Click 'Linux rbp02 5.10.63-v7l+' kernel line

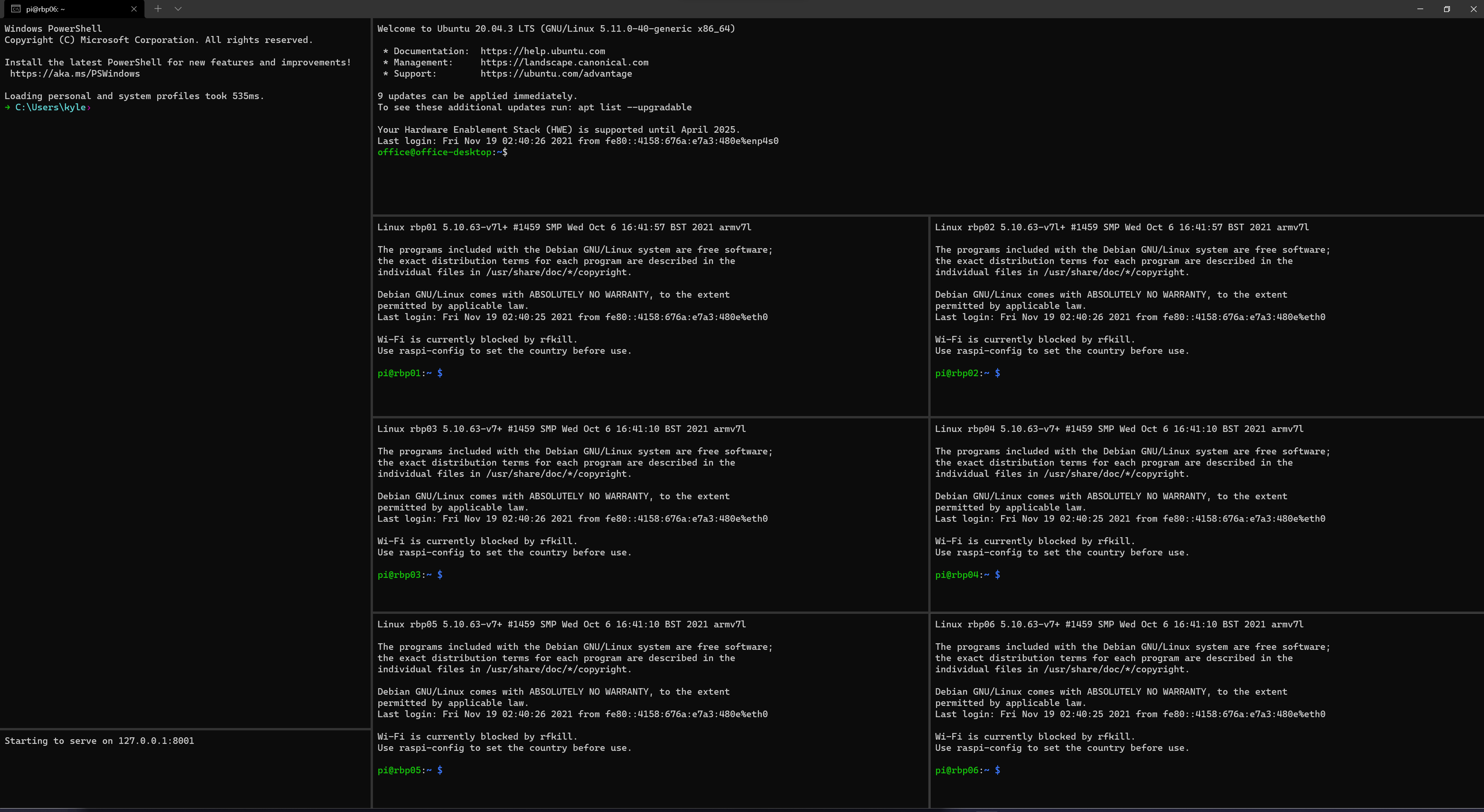1122,227
